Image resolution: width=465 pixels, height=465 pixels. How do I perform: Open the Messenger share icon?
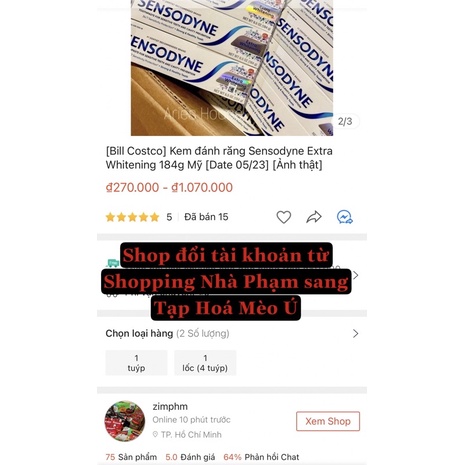point(345,217)
